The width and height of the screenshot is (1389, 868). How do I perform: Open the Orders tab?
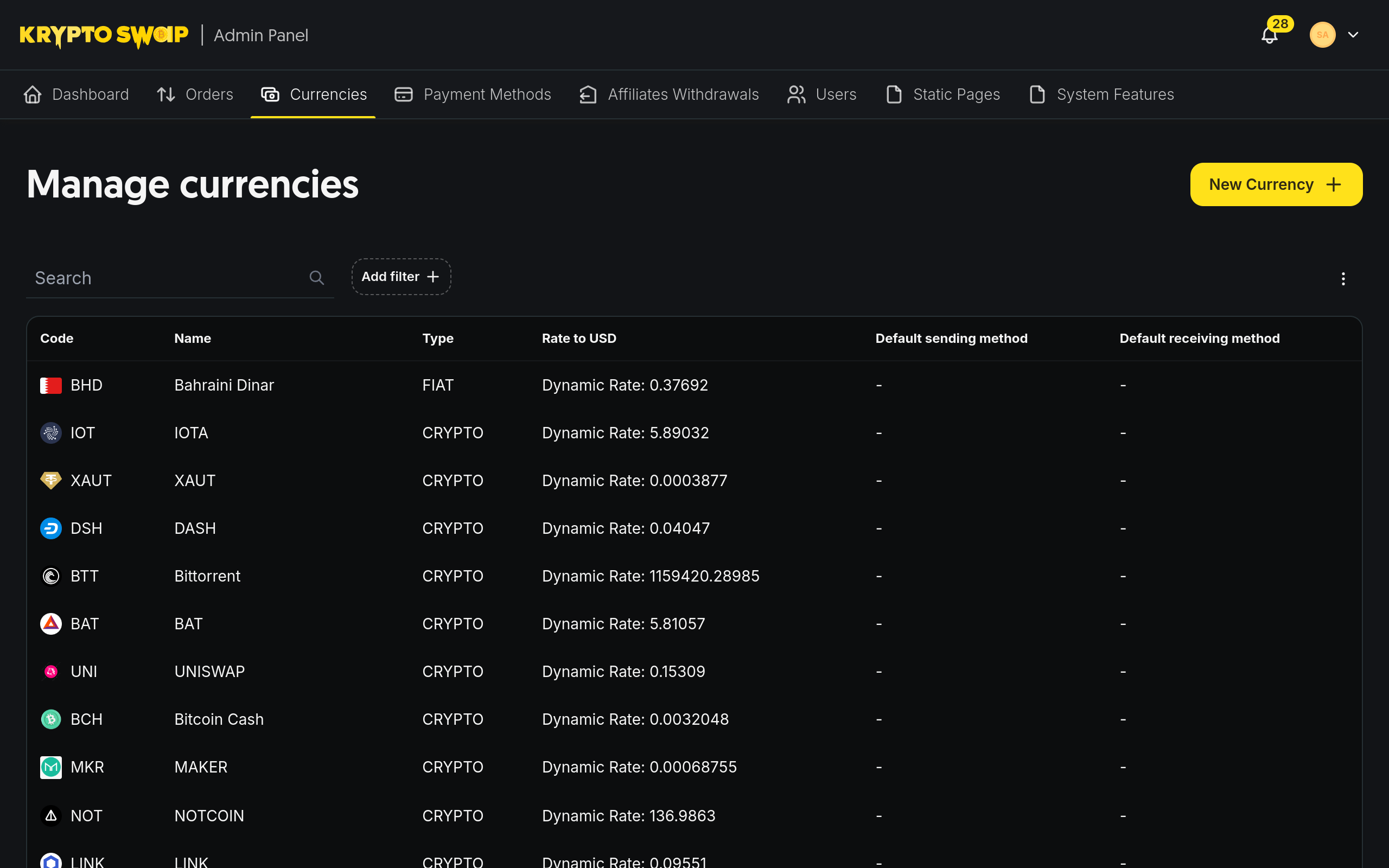tap(195, 94)
